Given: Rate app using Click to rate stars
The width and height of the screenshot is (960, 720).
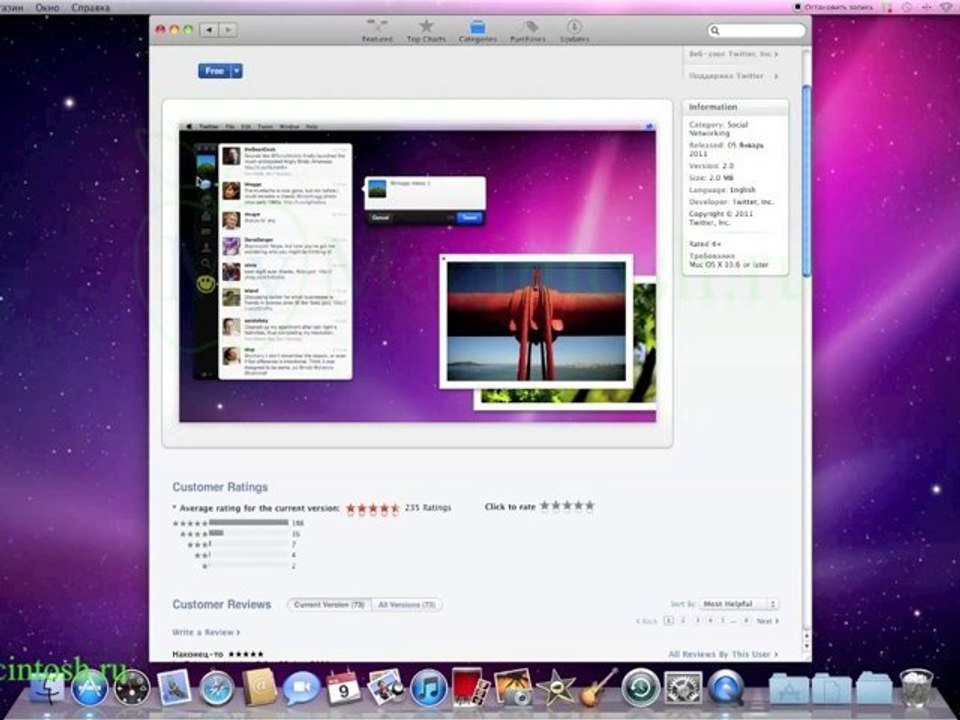Looking at the screenshot, I should pyautogui.click(x=567, y=506).
